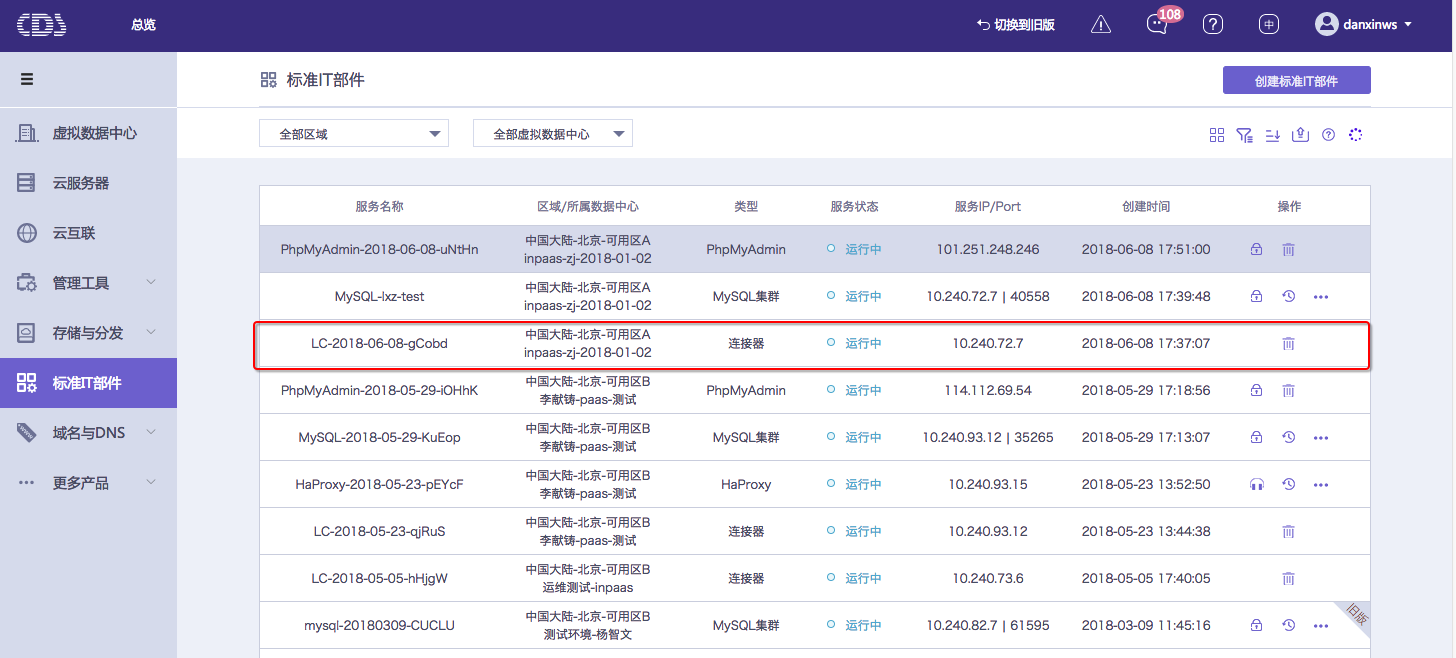Click the IP/port 10.240.72.7 | 40558
1456x658 pixels.
click(988, 296)
